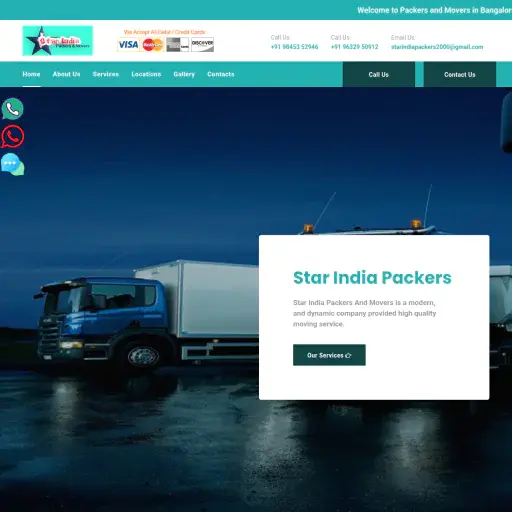Image resolution: width=512 pixels, height=512 pixels.
Task: Click the MasterCard icon
Action: coord(153,45)
